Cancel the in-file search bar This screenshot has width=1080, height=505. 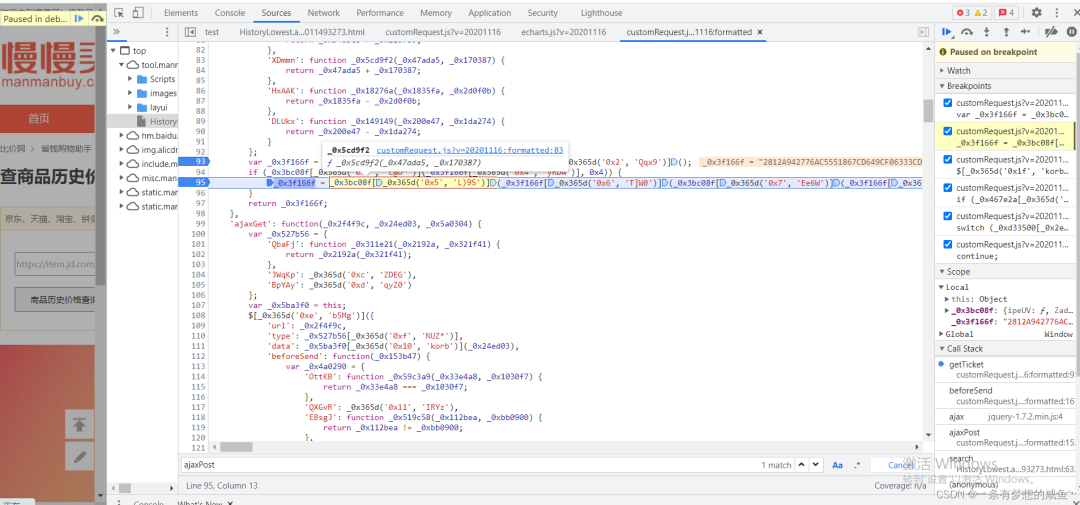pos(900,465)
